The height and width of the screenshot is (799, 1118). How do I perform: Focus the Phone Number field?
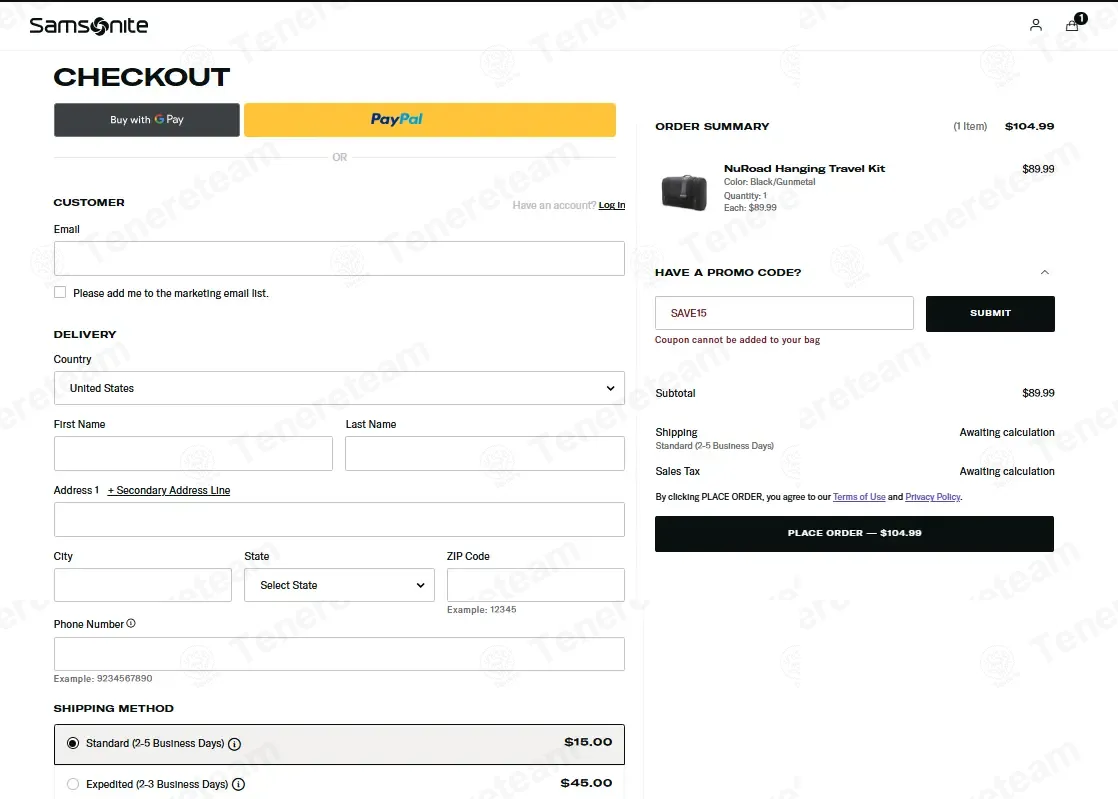pos(339,654)
